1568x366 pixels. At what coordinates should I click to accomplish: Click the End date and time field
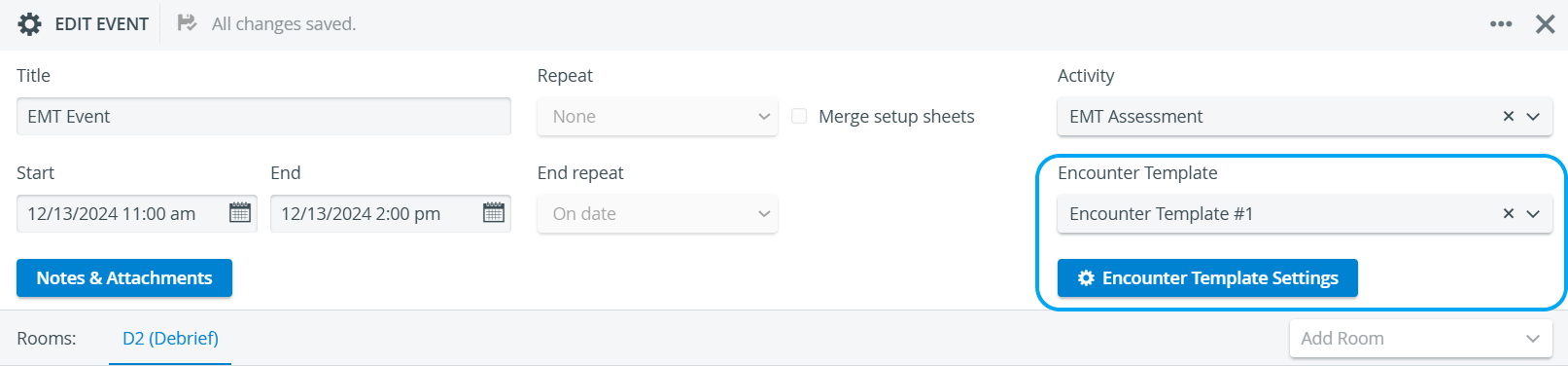[x=391, y=213]
